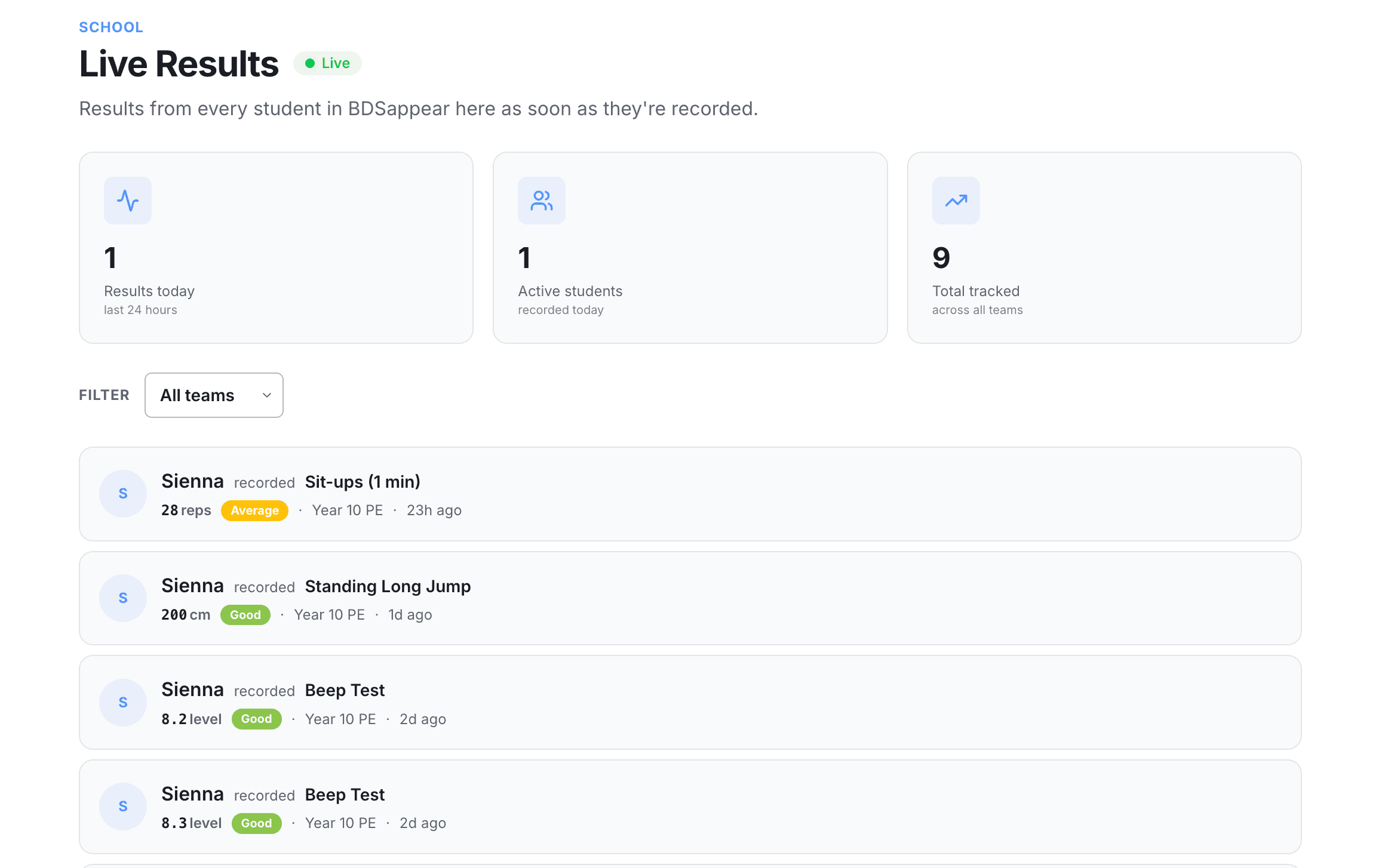Click the activity pulse icon on Results today card
This screenshot has width=1382, height=868.
point(127,201)
